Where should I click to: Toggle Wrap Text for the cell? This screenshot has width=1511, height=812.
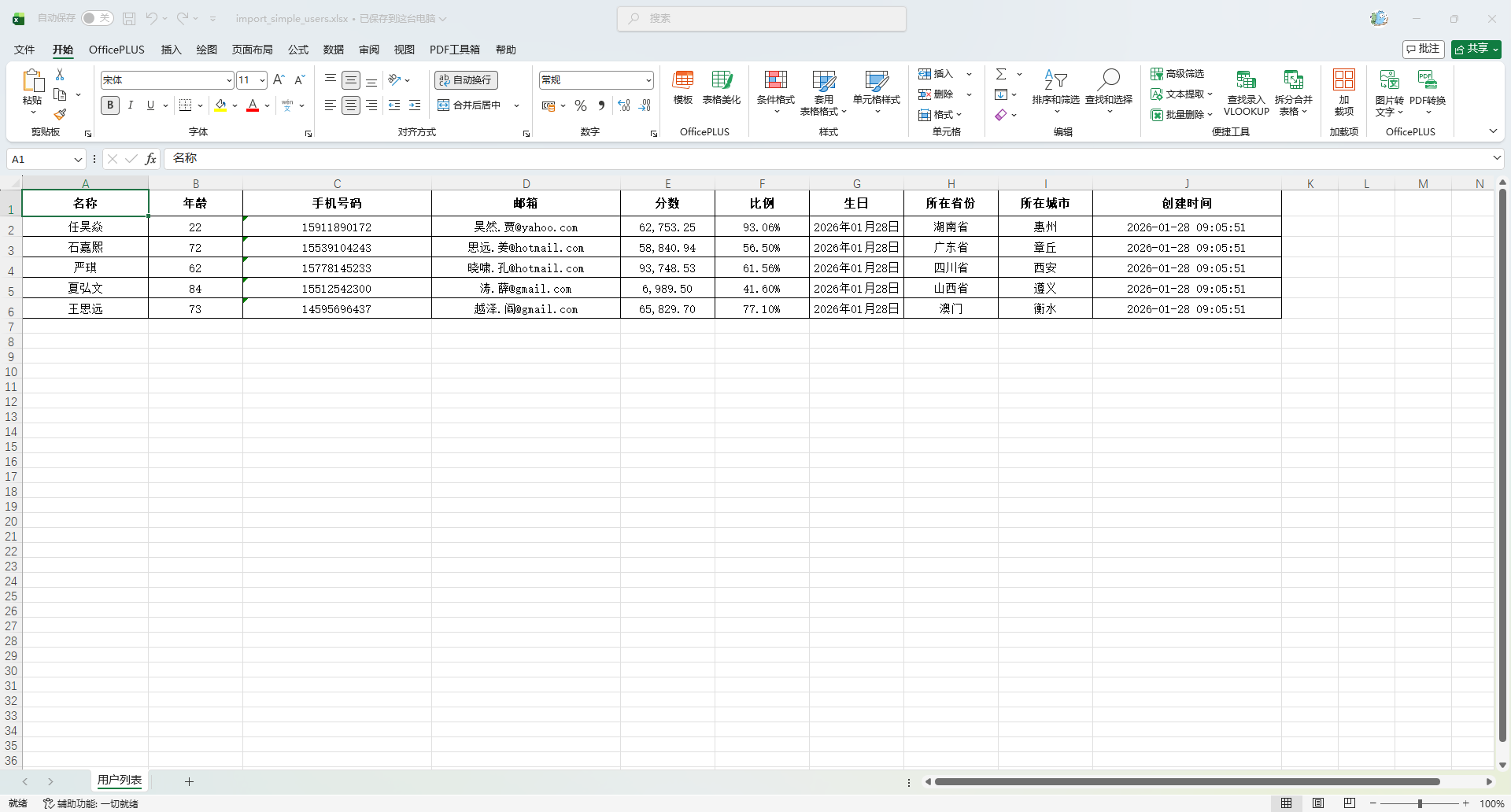[x=466, y=80]
